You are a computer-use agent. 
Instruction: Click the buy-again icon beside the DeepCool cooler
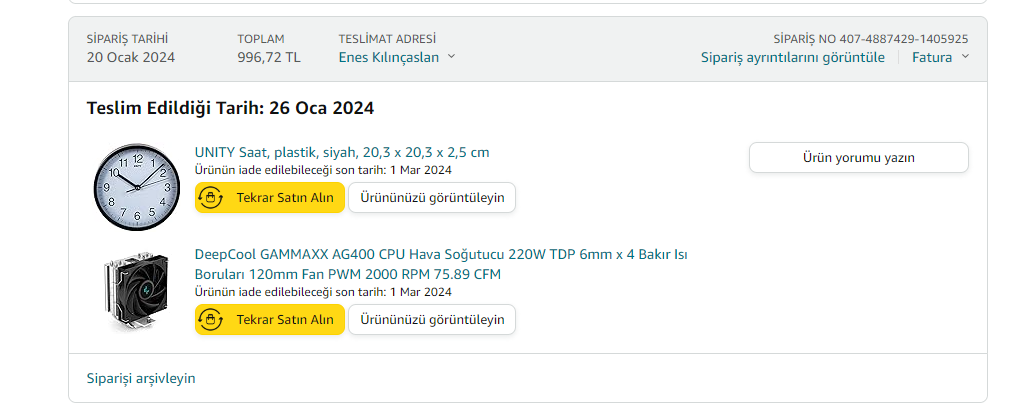[x=211, y=320]
